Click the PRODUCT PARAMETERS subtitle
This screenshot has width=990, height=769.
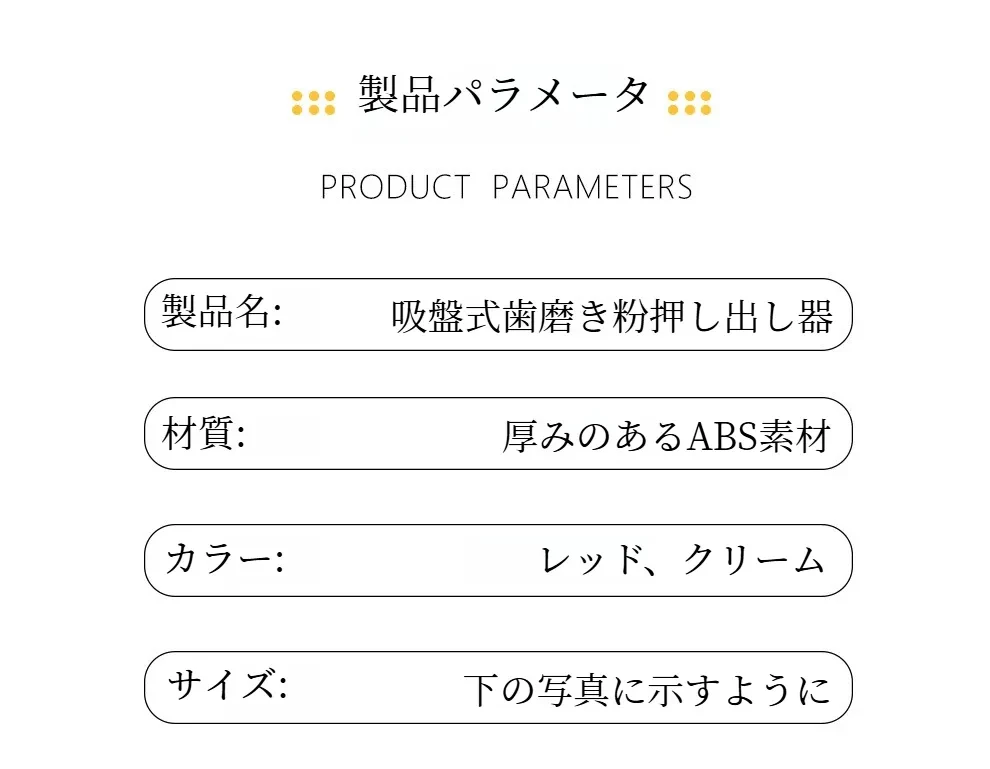coord(506,187)
